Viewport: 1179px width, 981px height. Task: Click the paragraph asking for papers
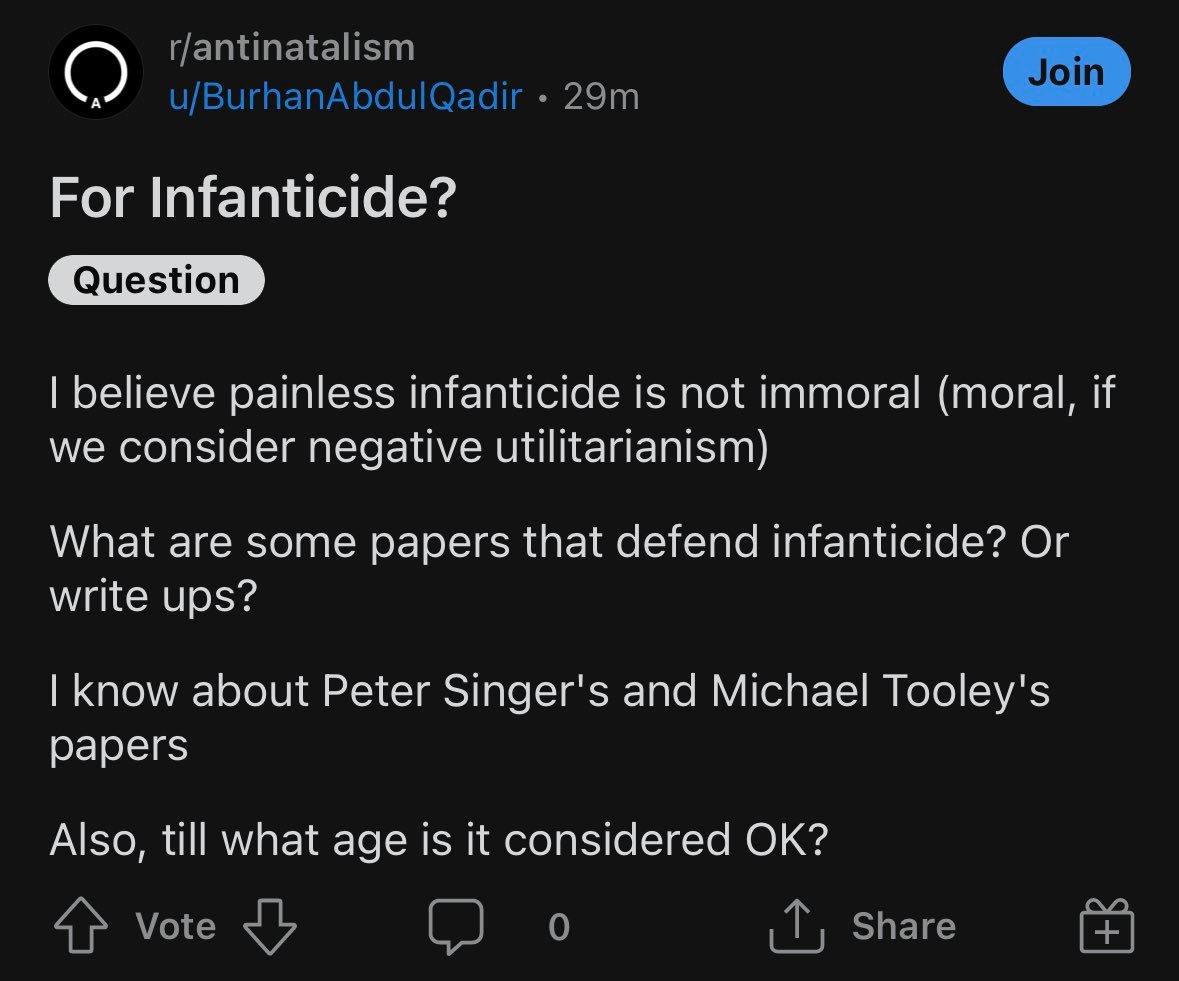point(558,568)
